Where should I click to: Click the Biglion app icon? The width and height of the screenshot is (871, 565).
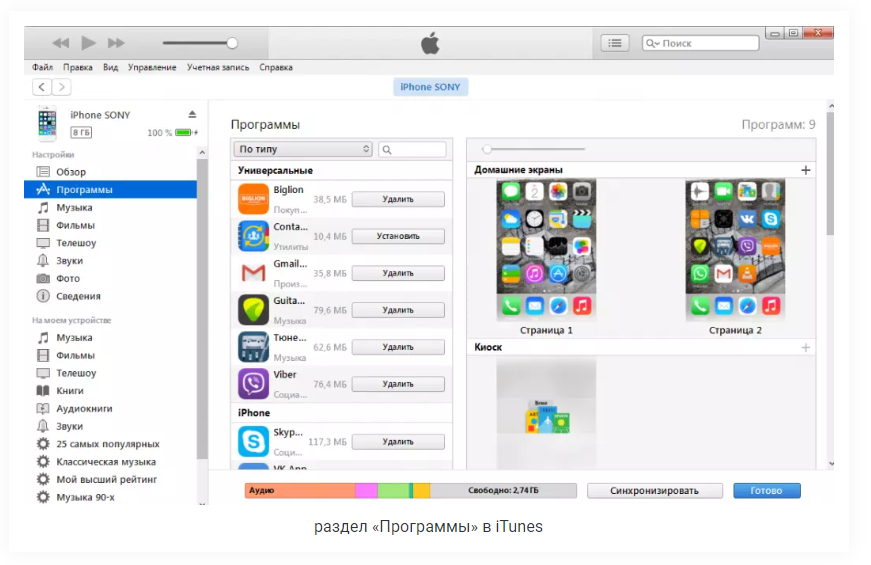tap(253, 199)
